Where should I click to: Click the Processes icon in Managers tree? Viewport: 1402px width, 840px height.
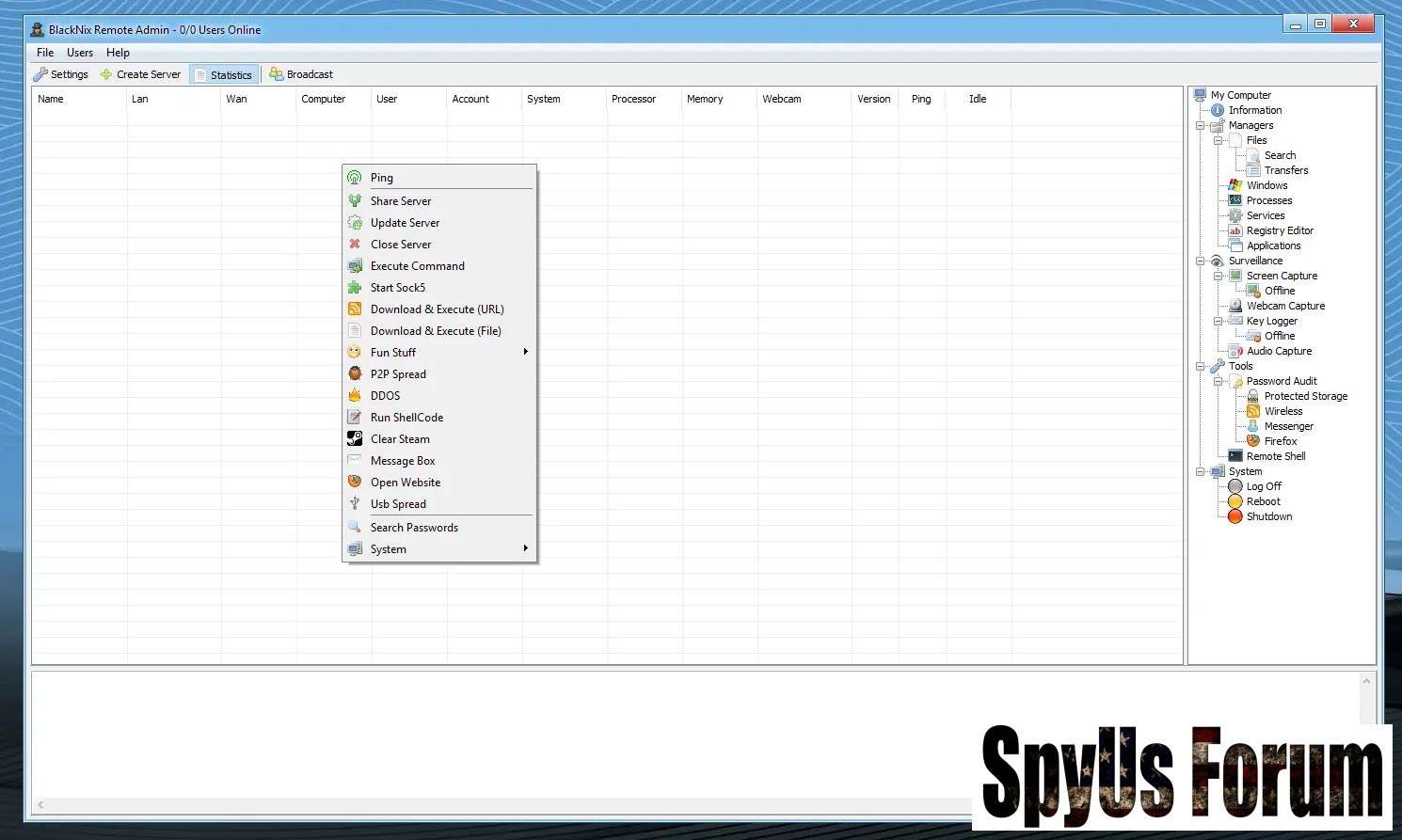pos(1235,200)
